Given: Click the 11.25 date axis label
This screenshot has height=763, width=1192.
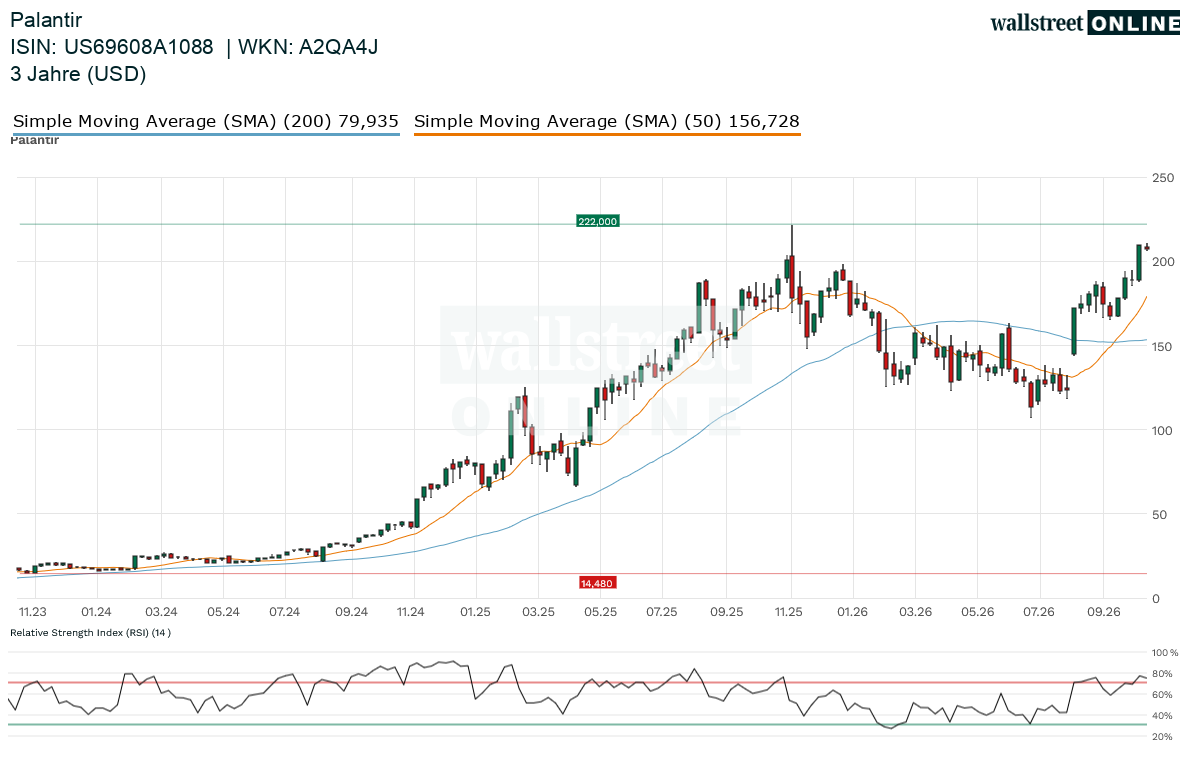Looking at the screenshot, I should tap(789, 612).
